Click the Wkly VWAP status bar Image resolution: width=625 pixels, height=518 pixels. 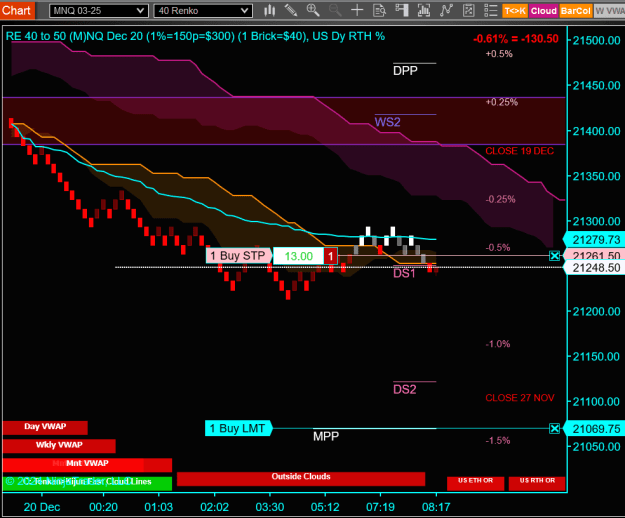59,445
